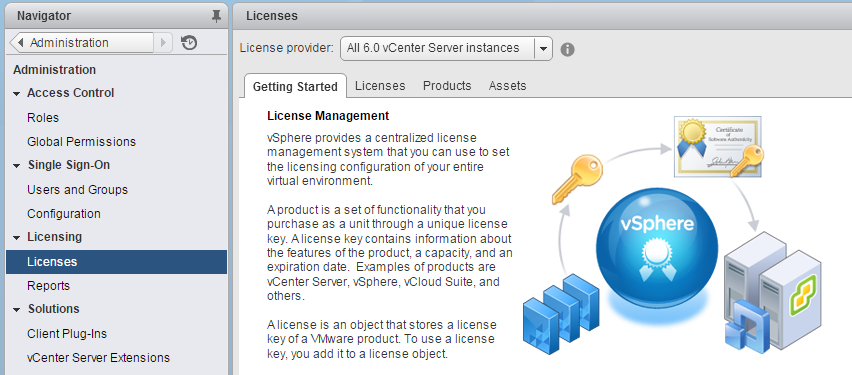The width and height of the screenshot is (852, 375).
Task: Click the license provider info icon
Action: tap(567, 49)
